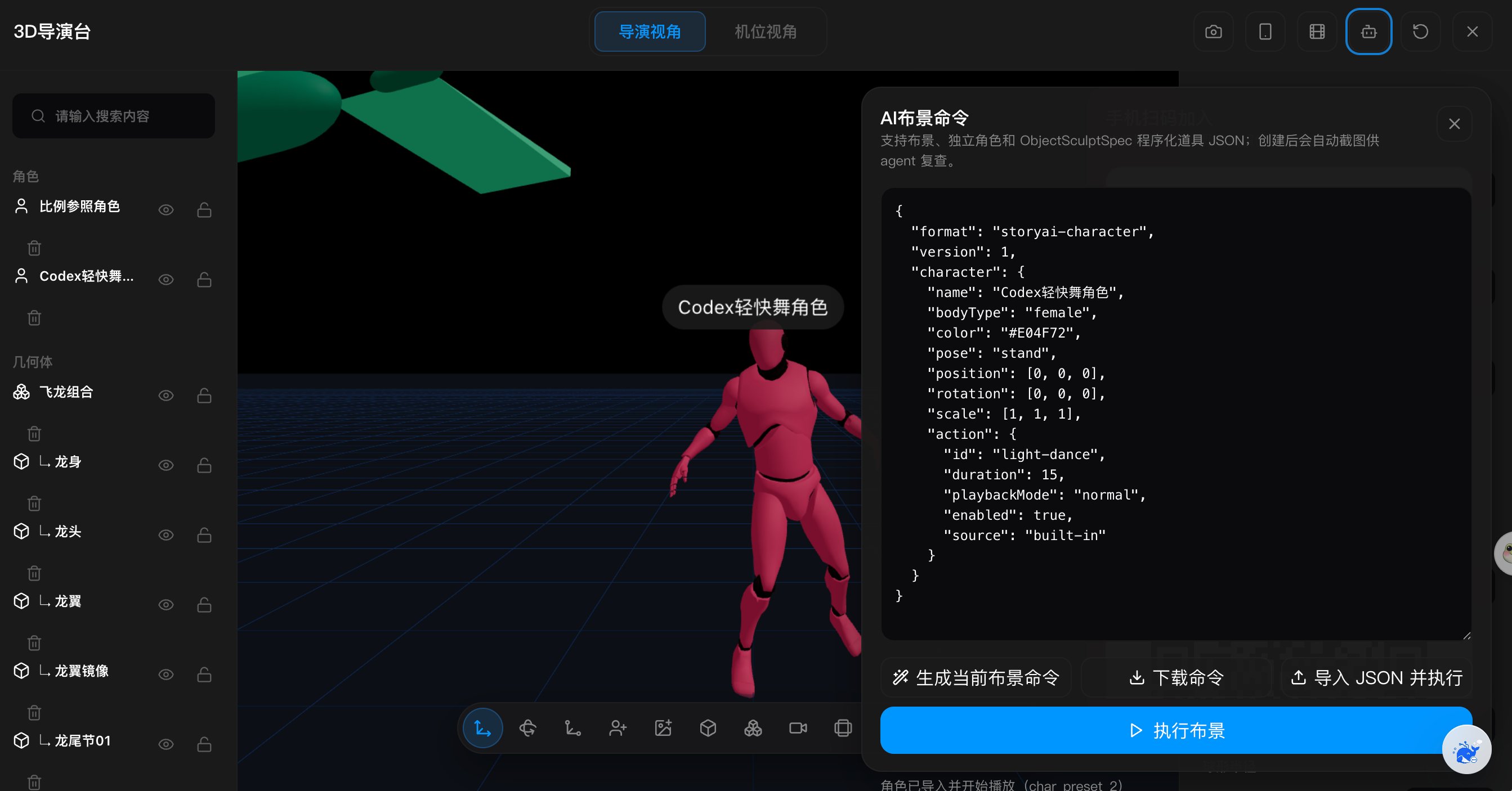Viewport: 1512px width, 791px height.
Task: Click the 导入 JSON 并执行 button
Action: (1376, 678)
